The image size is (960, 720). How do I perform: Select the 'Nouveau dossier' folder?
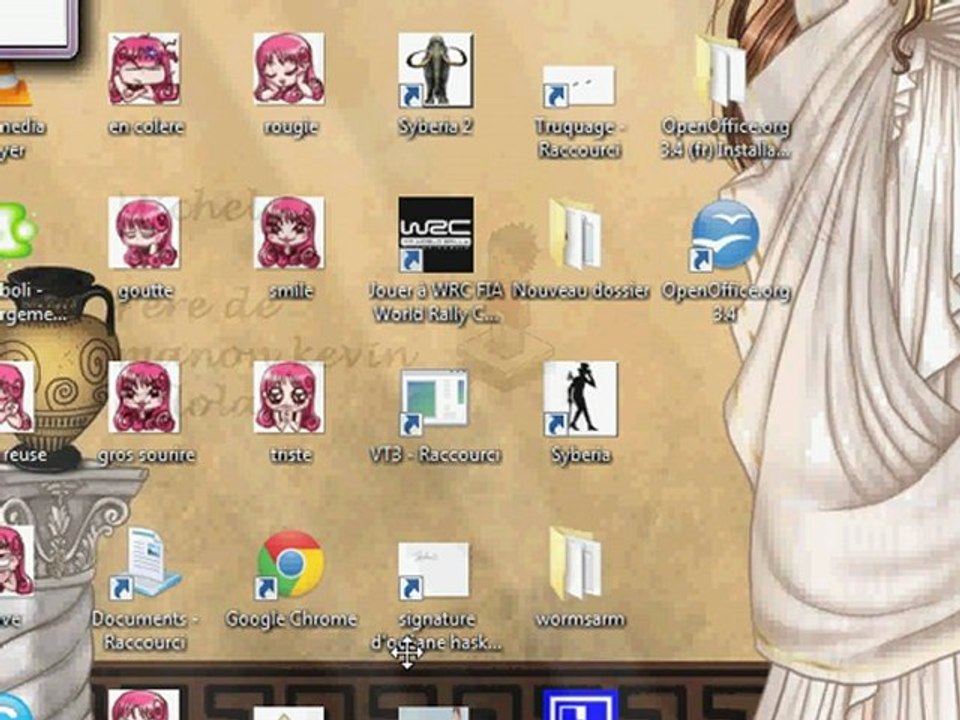576,234
